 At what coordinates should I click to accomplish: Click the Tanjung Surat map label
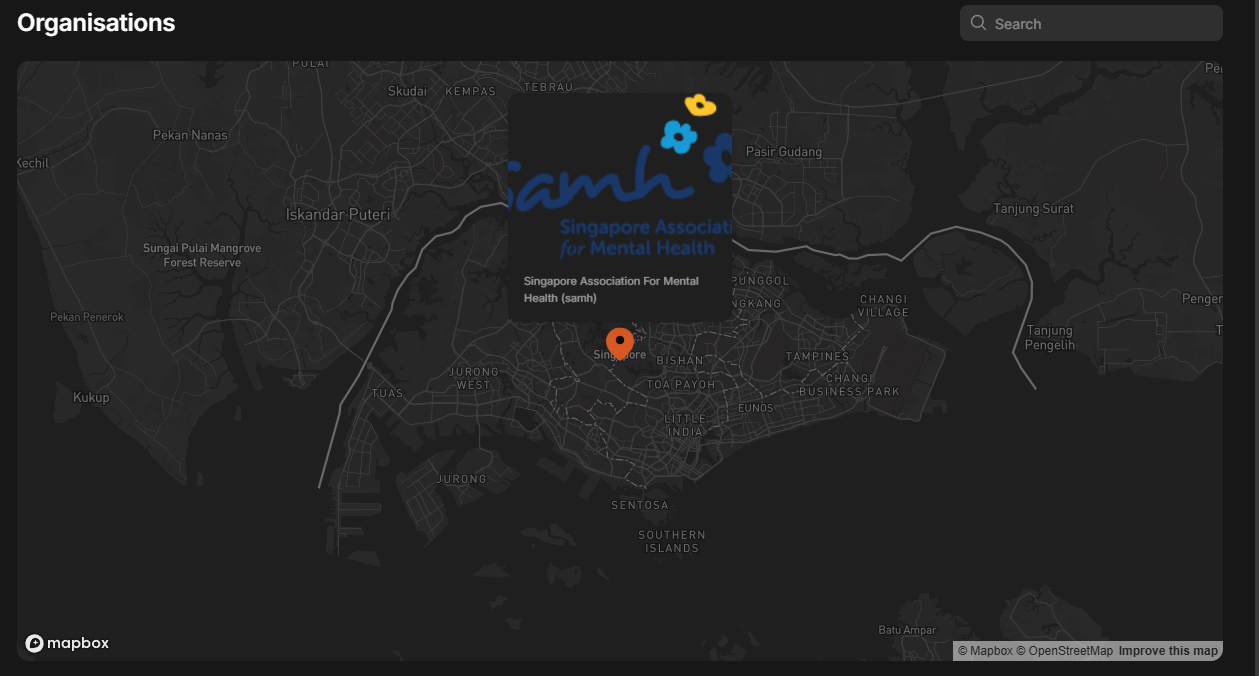pyautogui.click(x=1034, y=209)
